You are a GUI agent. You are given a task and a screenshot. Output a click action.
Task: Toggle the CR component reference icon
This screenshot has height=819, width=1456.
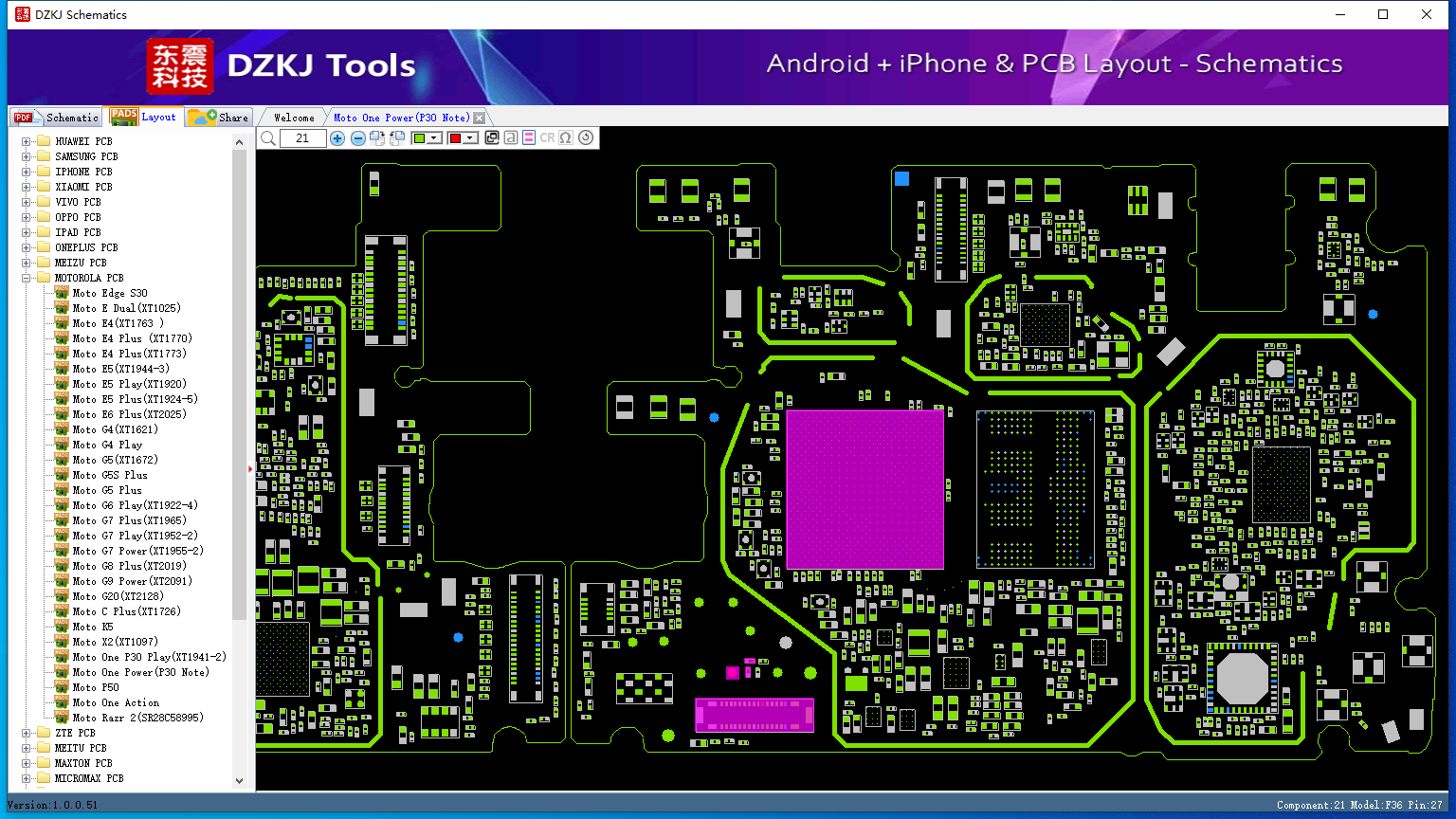pos(547,138)
